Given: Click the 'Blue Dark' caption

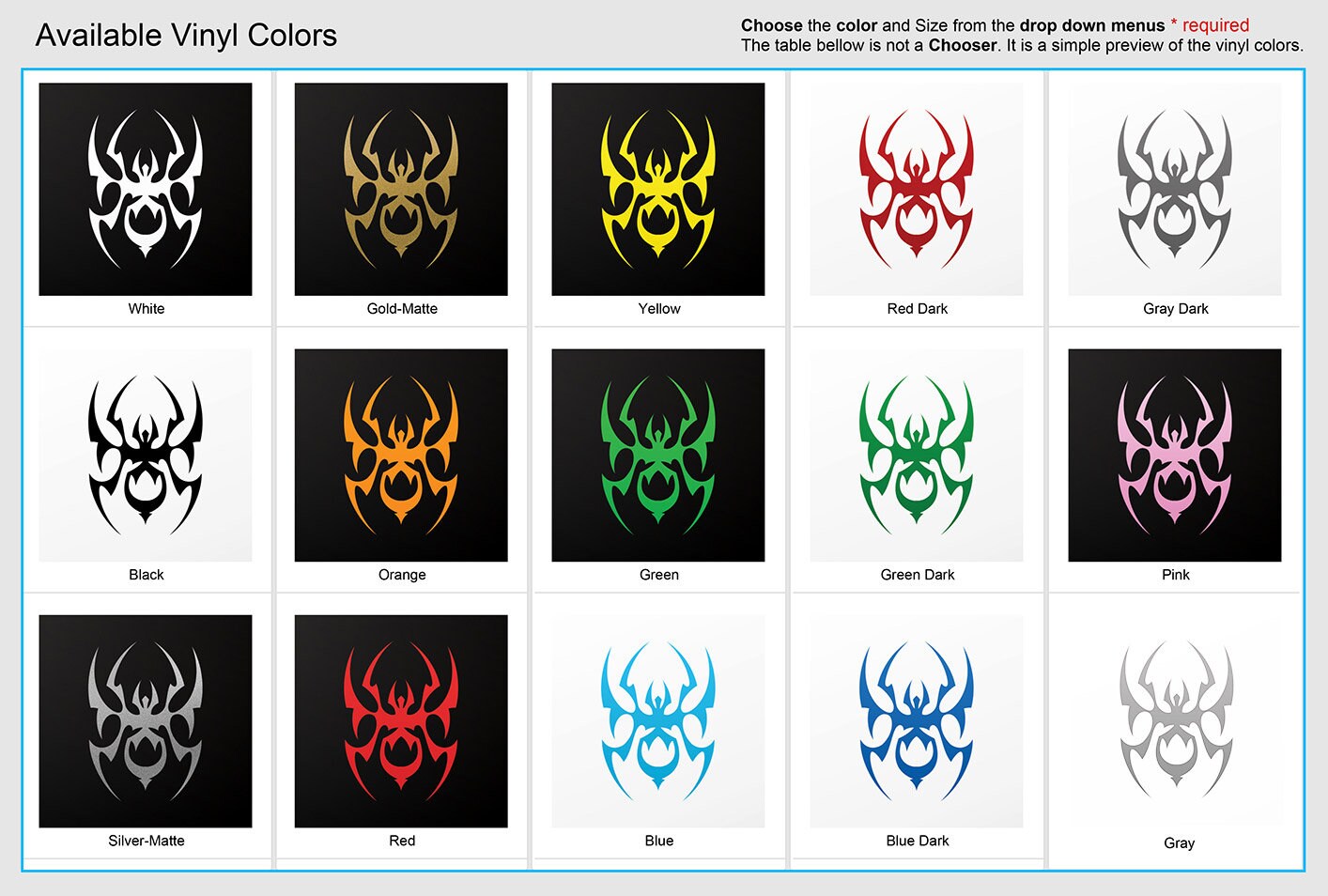Looking at the screenshot, I should (x=918, y=841).
